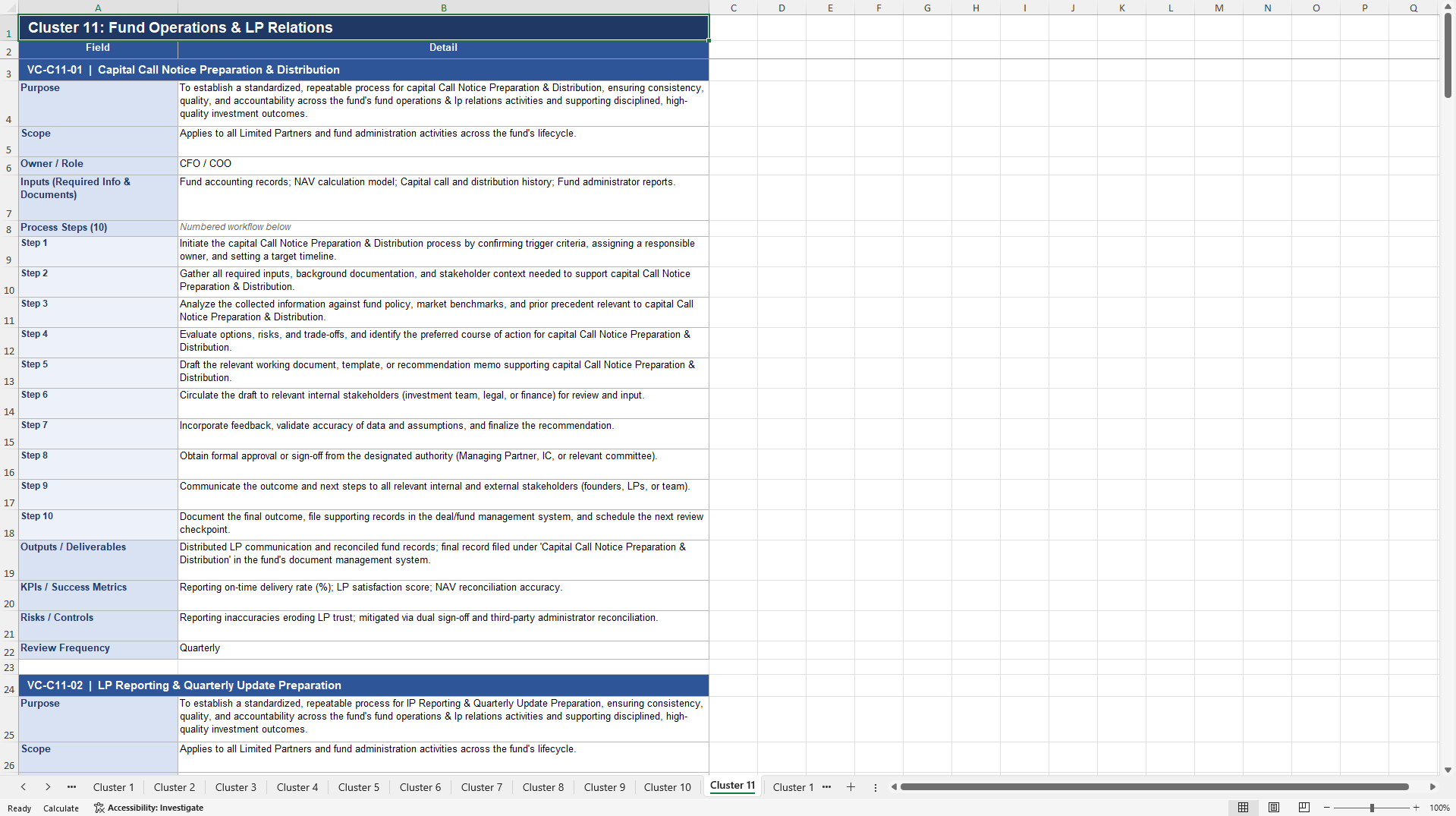The image size is (1456, 816).
Task: Select column A header
Action: [98, 8]
